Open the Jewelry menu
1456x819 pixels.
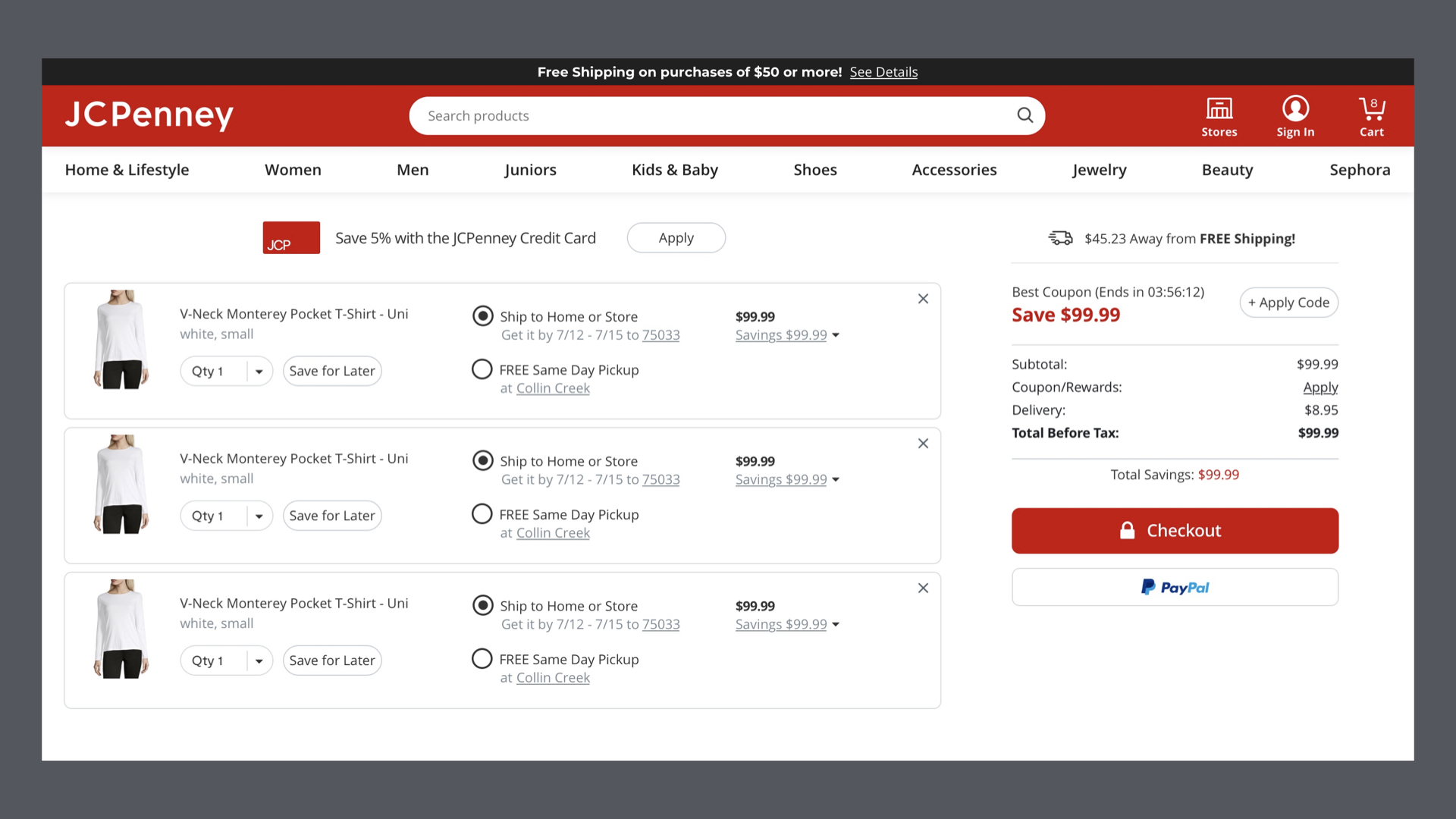click(1100, 170)
